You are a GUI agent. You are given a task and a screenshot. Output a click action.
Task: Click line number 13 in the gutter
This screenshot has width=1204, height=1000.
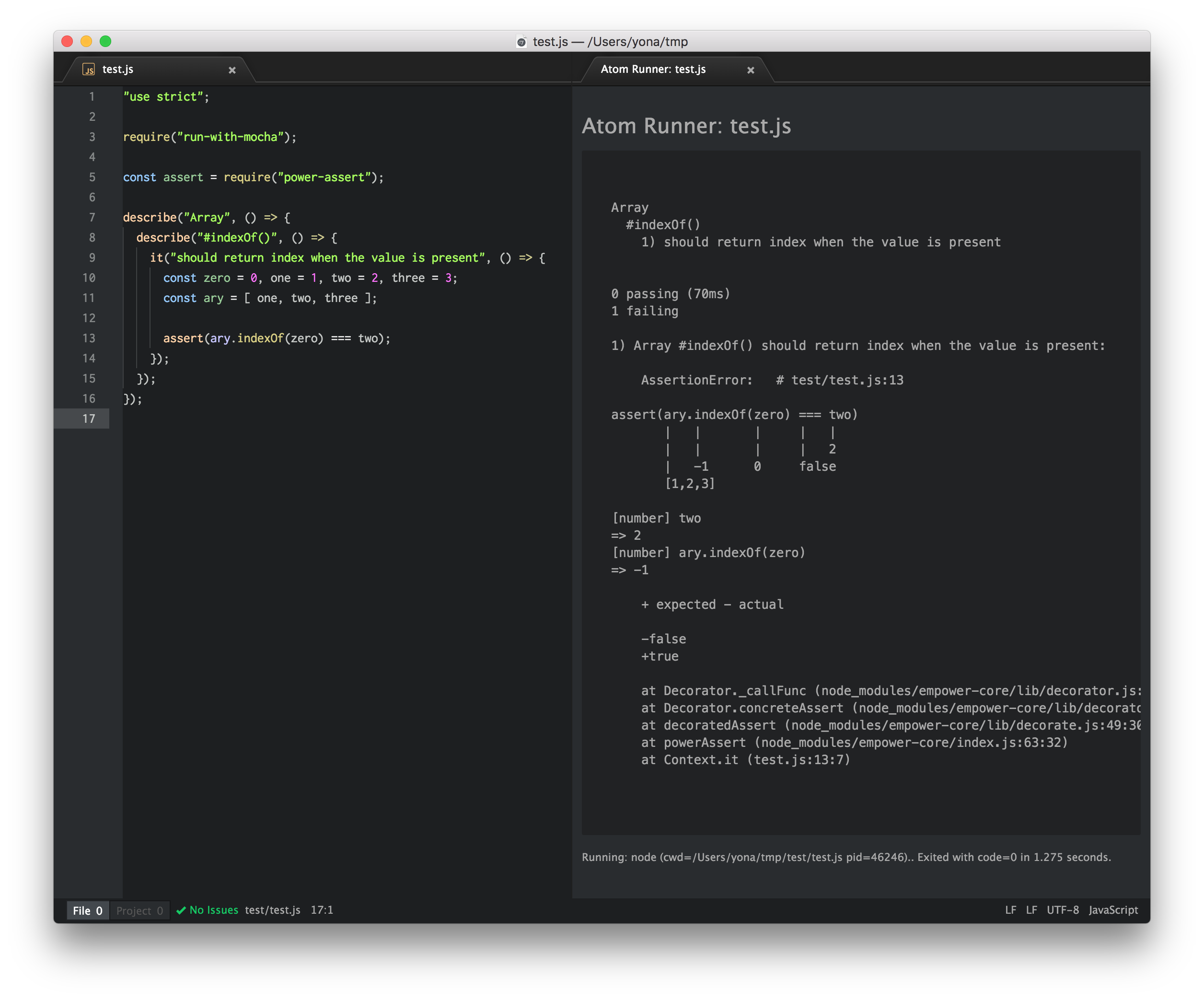pos(89,338)
